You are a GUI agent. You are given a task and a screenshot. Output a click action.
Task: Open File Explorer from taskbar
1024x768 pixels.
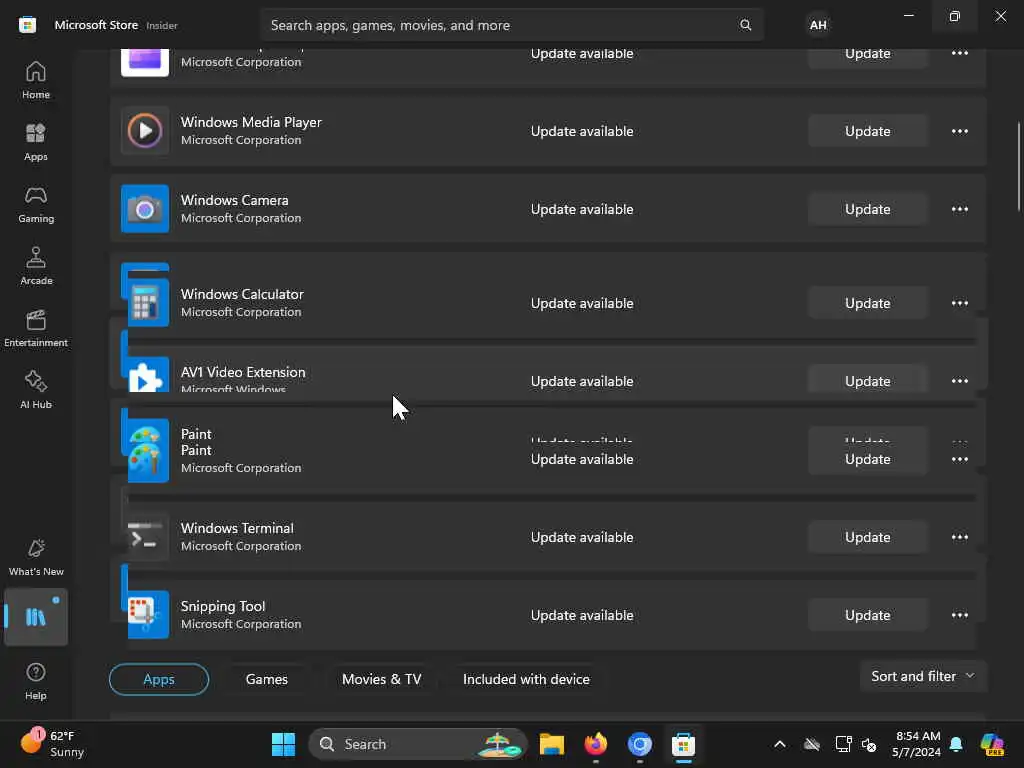(552, 744)
